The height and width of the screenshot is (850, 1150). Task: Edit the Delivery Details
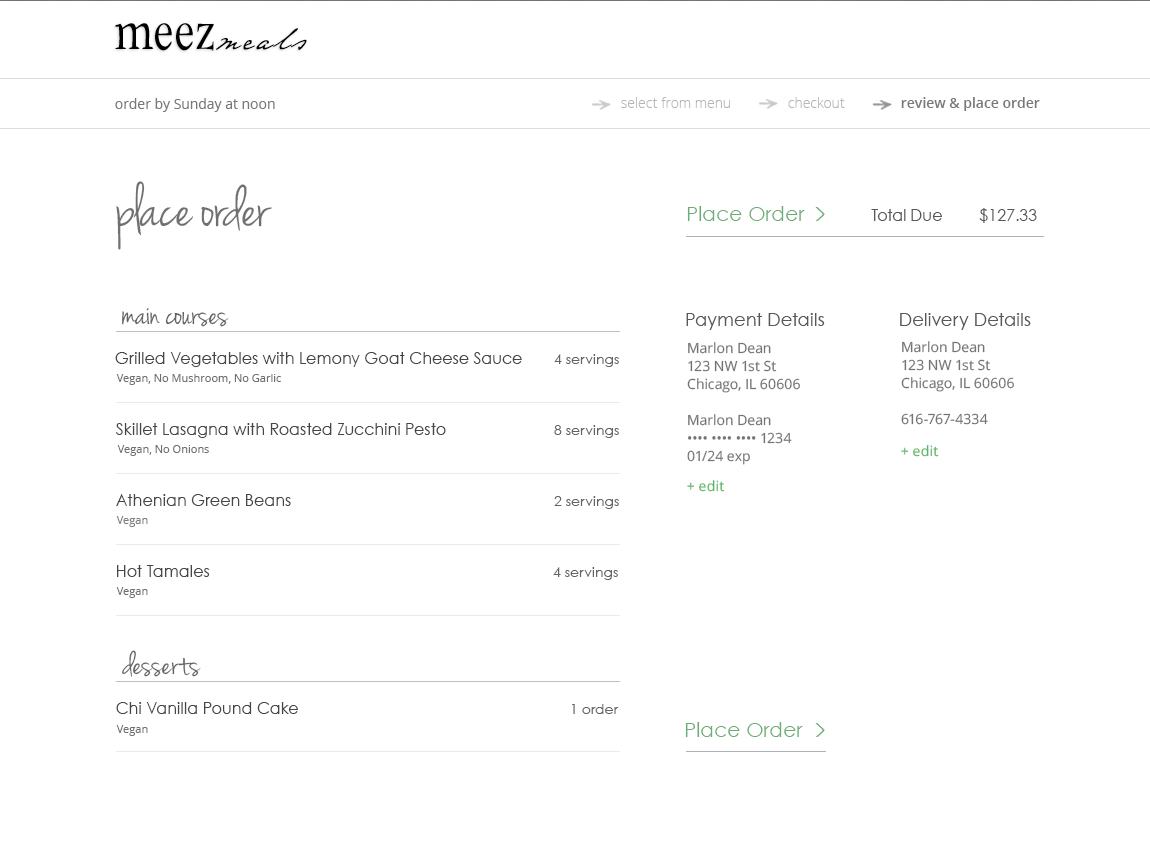(919, 451)
